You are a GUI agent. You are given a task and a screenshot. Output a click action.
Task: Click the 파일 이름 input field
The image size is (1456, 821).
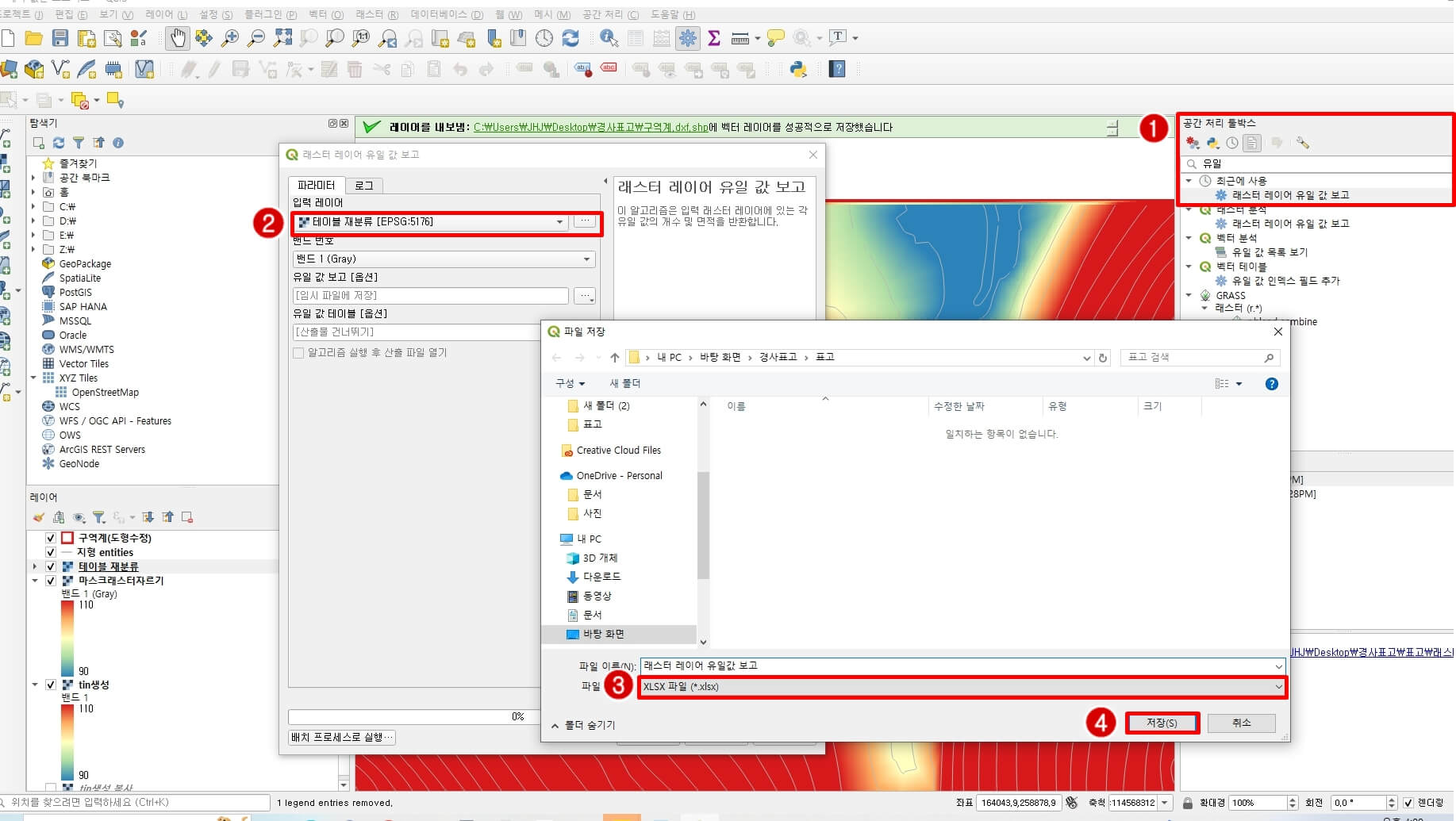pos(962,666)
